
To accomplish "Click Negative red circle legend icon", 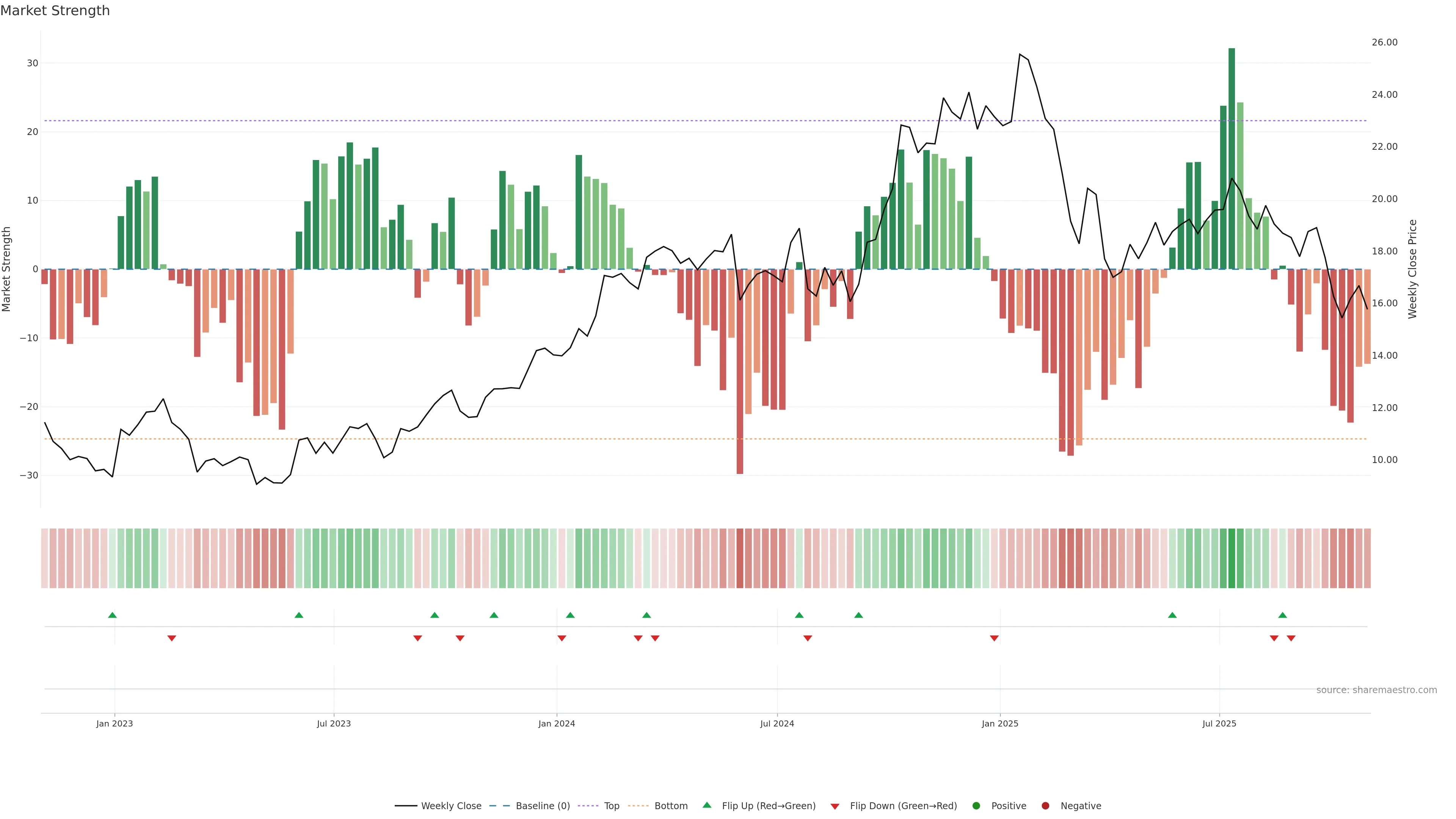I will [1045, 805].
